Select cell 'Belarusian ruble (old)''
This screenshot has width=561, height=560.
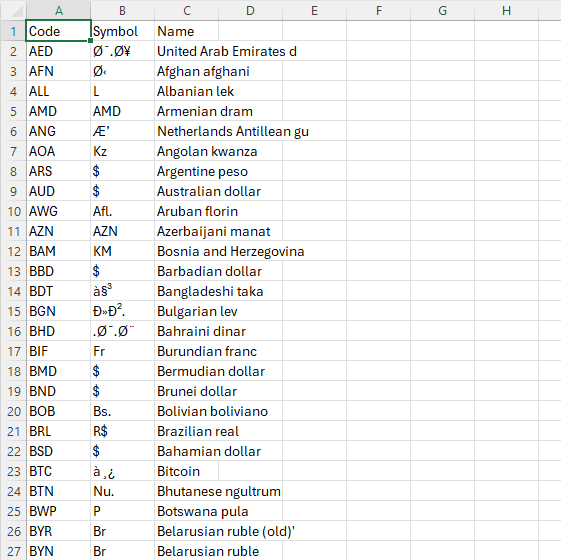(x=186, y=531)
